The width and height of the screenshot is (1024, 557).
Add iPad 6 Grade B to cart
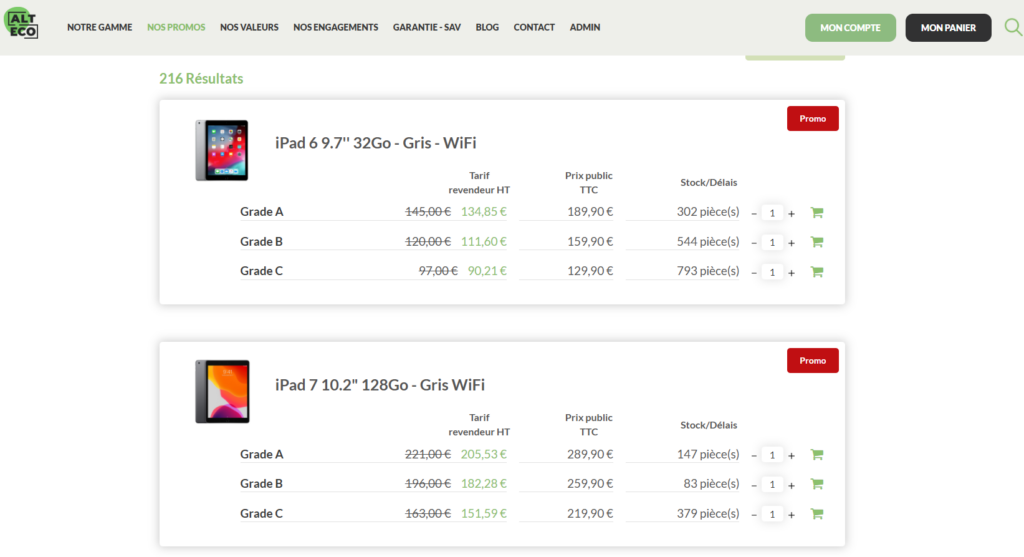tap(817, 242)
